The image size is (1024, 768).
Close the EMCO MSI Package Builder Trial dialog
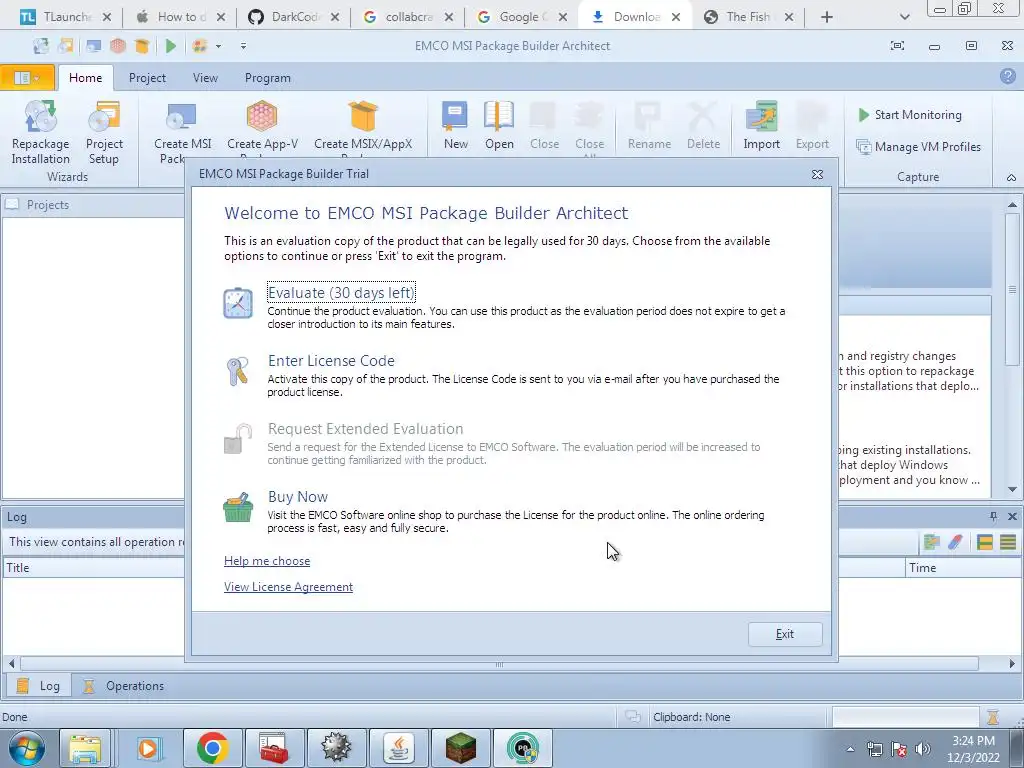pyautogui.click(x=817, y=174)
